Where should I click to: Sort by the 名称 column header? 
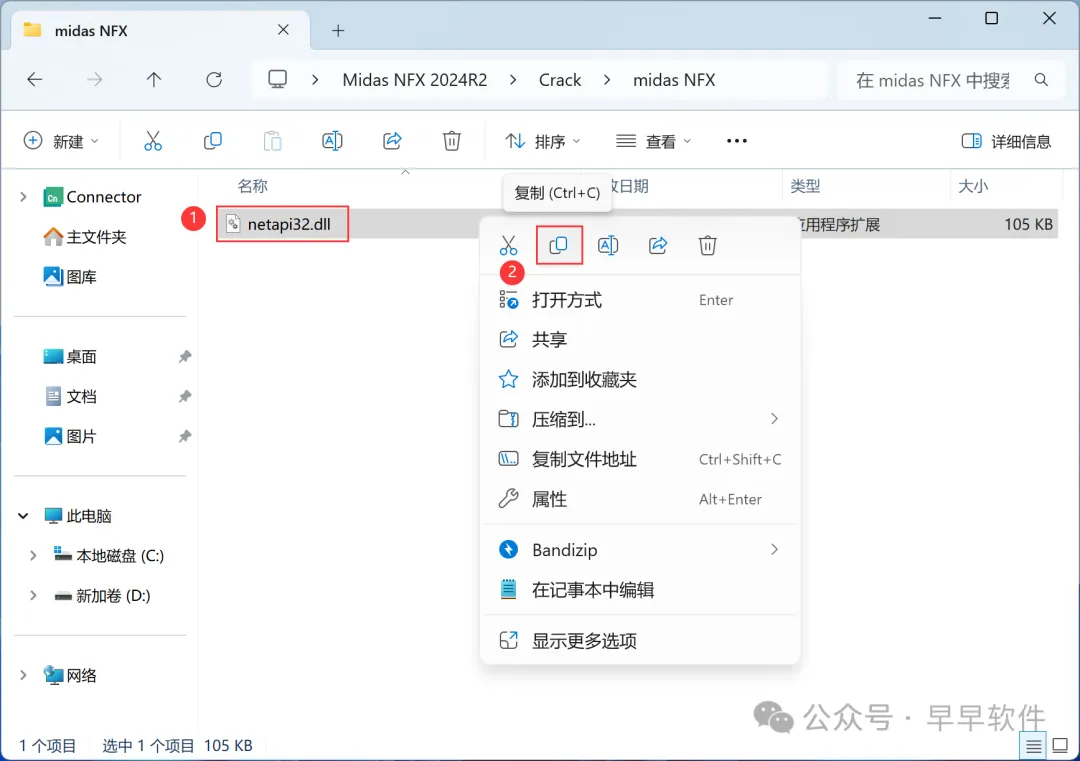click(252, 186)
